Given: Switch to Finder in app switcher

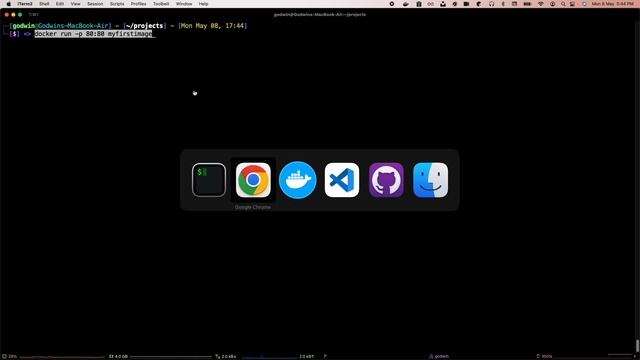Looking at the screenshot, I should point(431,180).
